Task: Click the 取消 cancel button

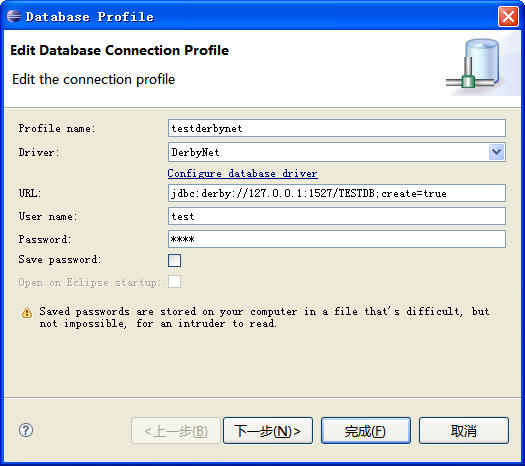Action: [x=464, y=431]
